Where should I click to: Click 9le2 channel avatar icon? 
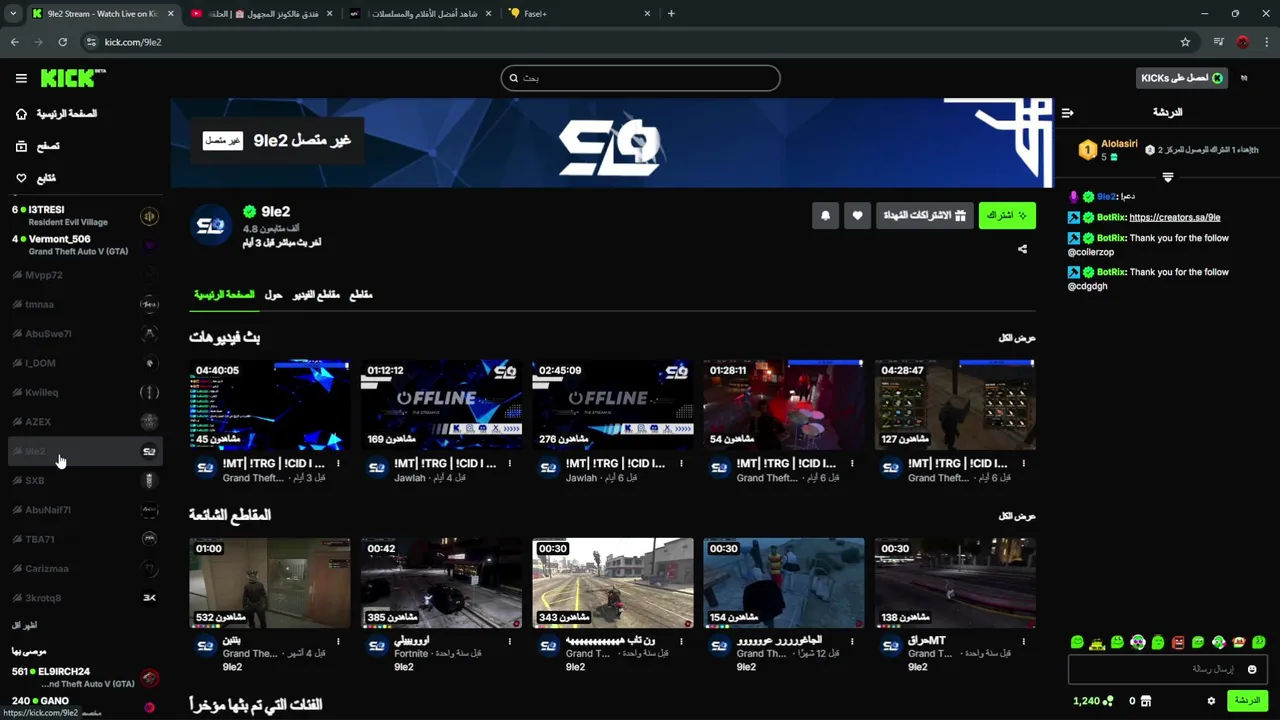pyautogui.click(x=211, y=225)
